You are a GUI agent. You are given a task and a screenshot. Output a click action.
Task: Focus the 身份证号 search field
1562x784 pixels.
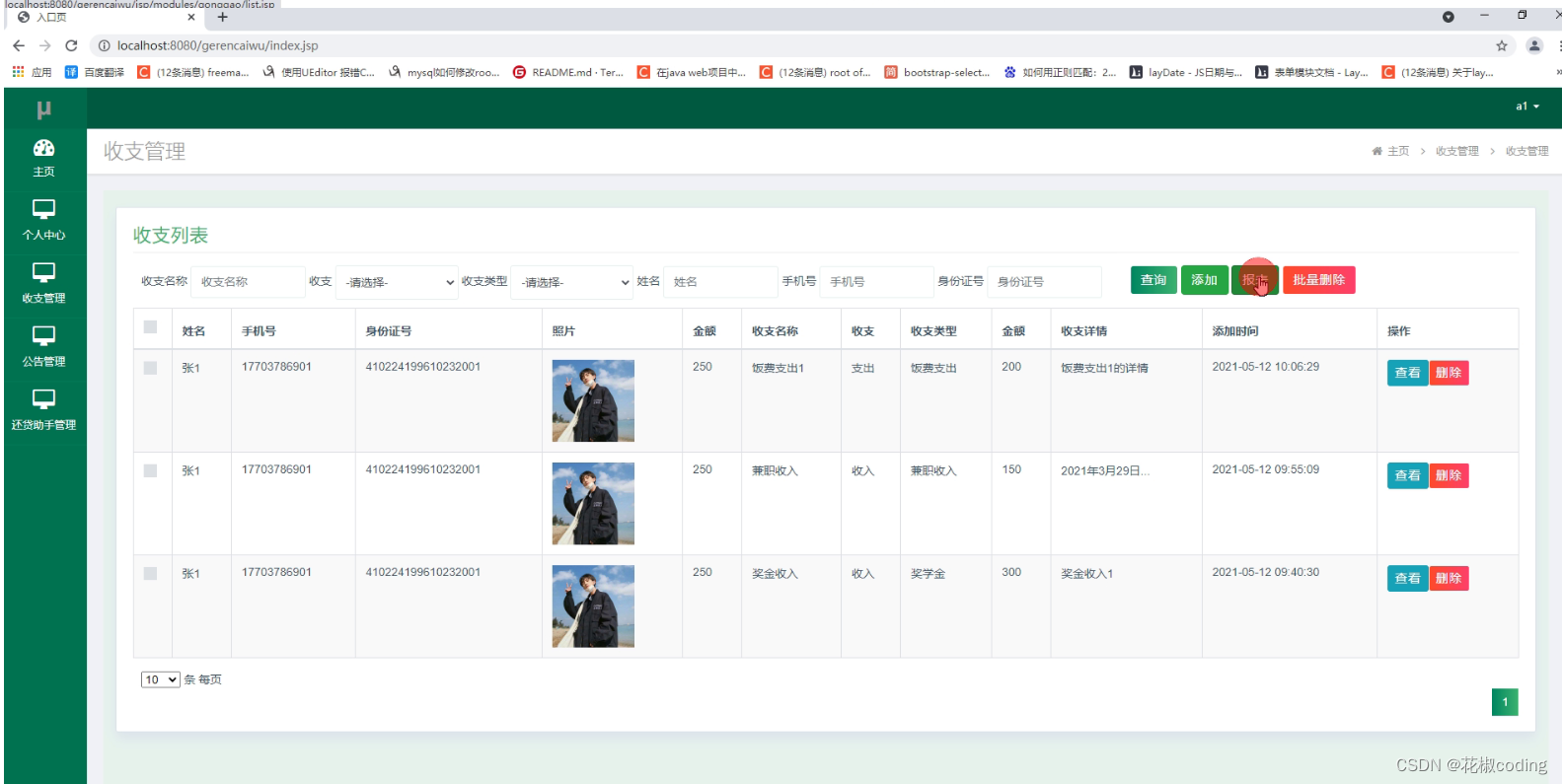pyautogui.click(x=1044, y=282)
